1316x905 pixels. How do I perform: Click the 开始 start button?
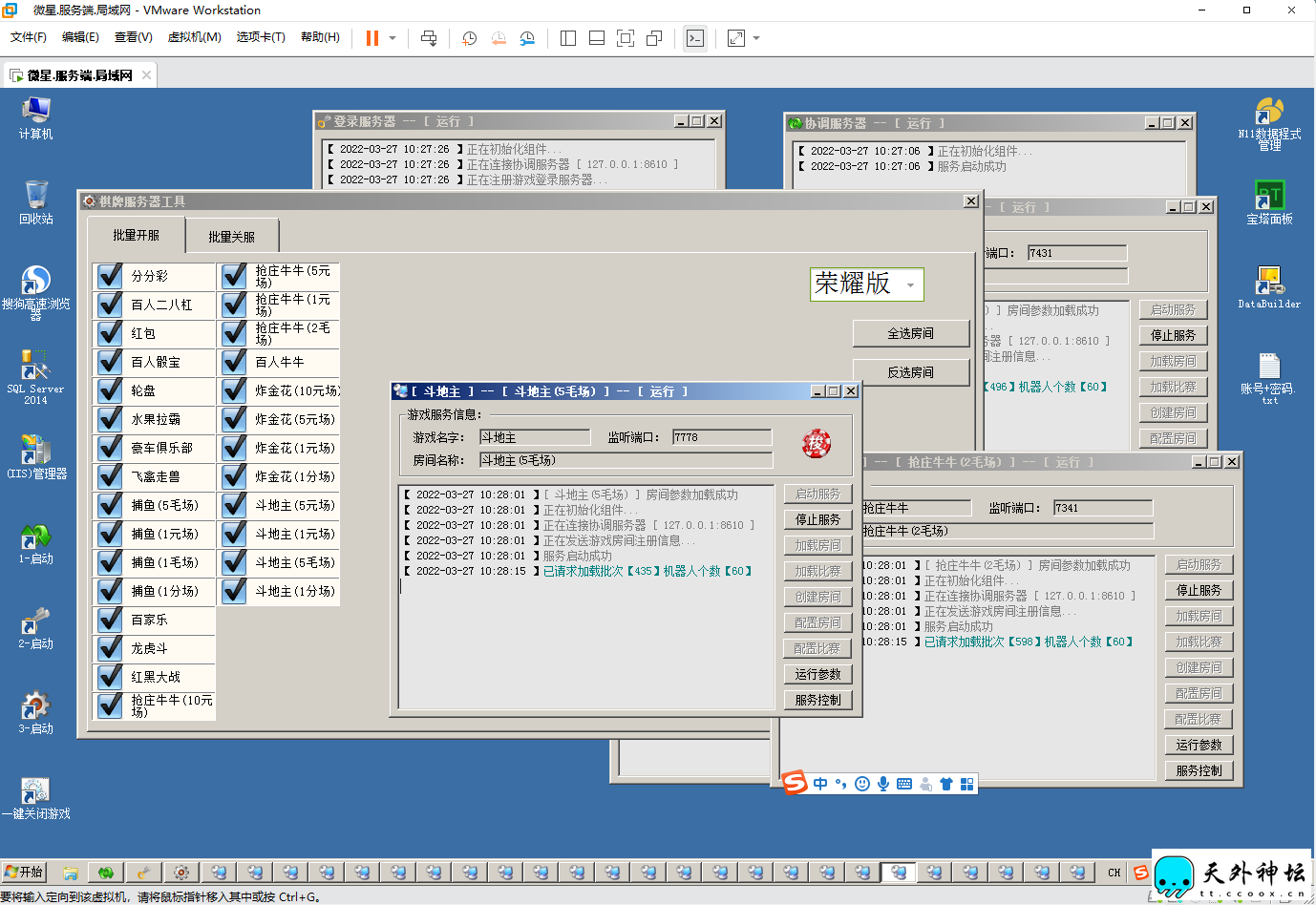(x=23, y=872)
